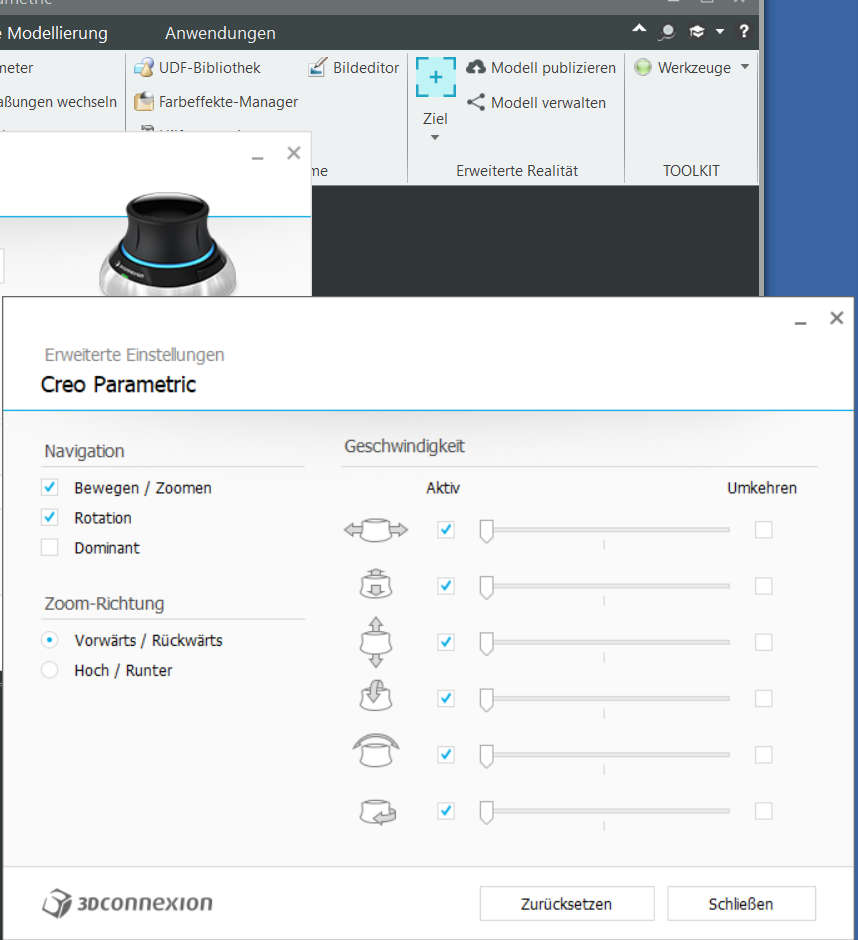Collapse the ribbon with up chevron
This screenshot has height=940, width=858.
point(639,28)
